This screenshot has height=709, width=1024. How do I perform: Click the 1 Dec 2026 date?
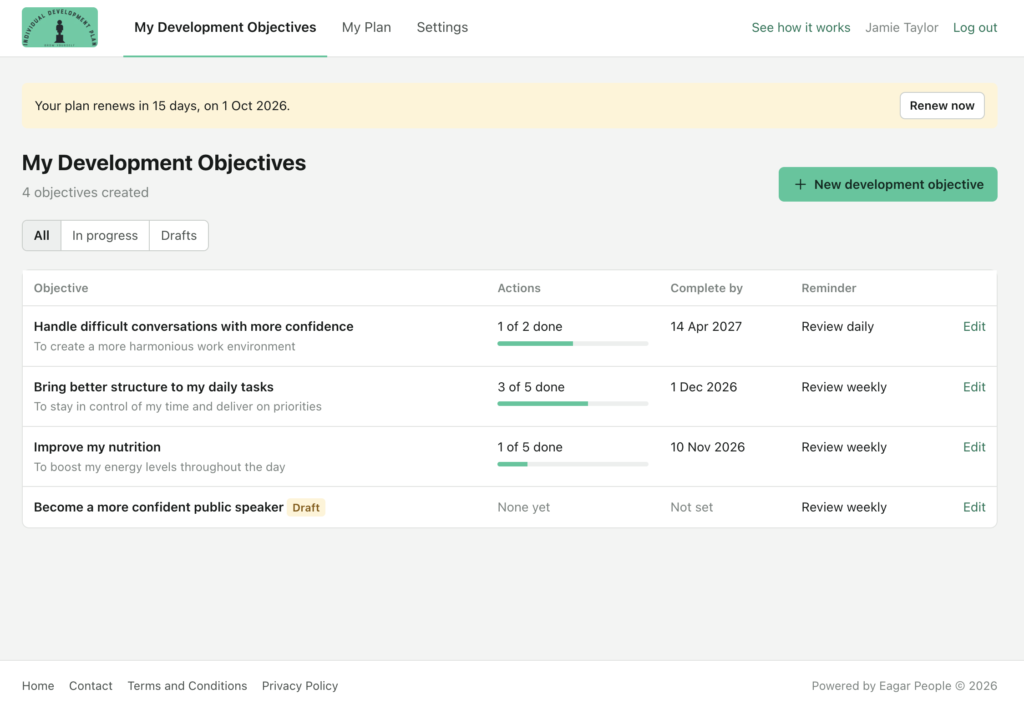(703, 387)
